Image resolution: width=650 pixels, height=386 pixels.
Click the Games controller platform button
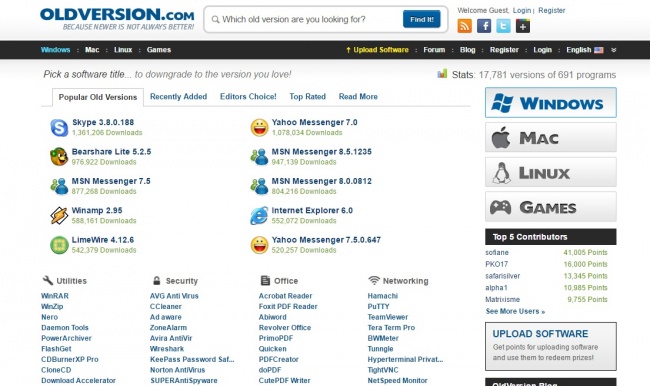coord(551,207)
